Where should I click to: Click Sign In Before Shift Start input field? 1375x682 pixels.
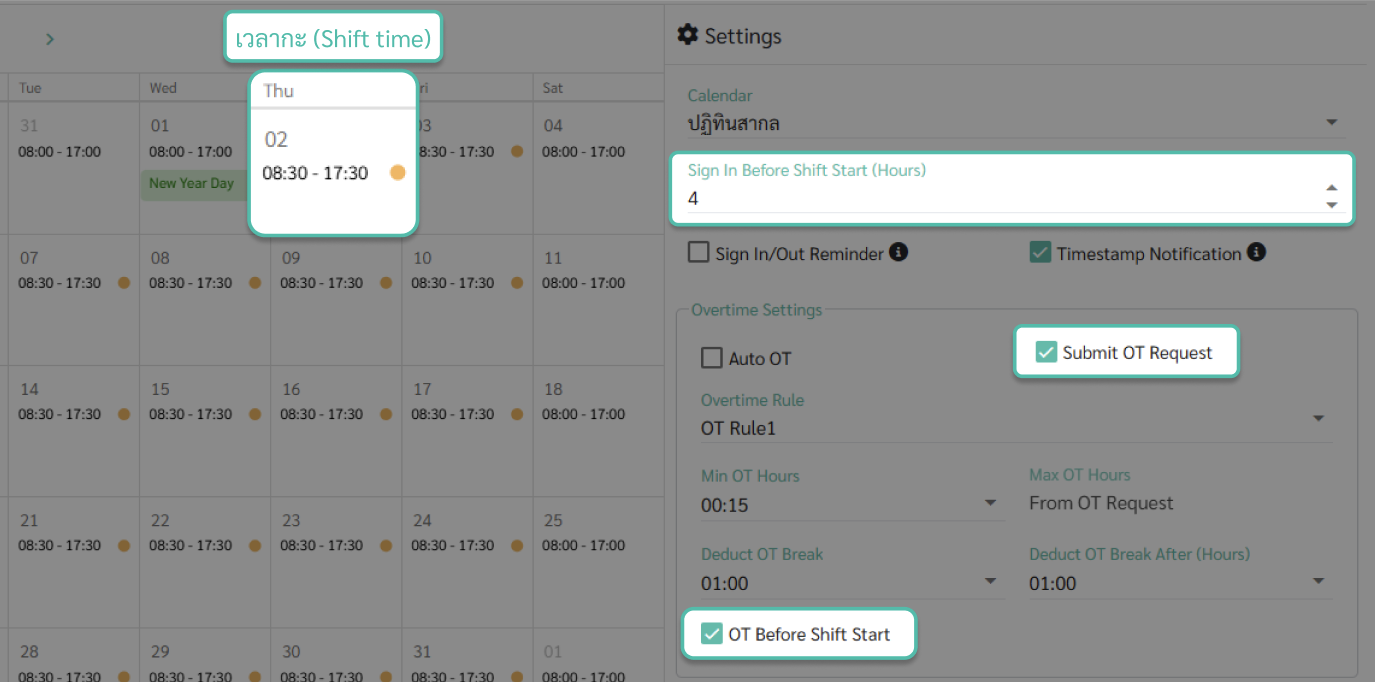click(x=1000, y=198)
